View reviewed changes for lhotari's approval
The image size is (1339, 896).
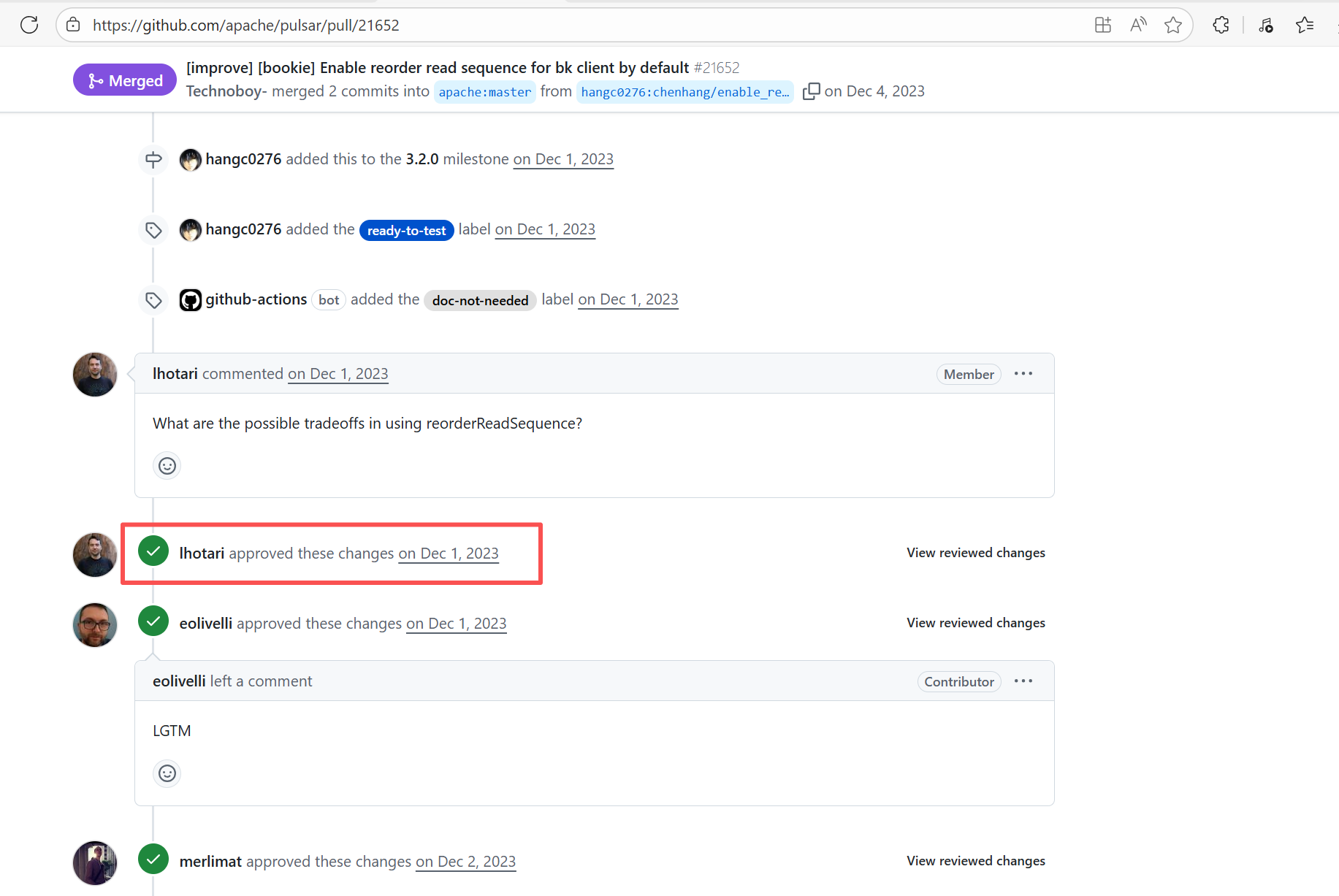(x=975, y=553)
